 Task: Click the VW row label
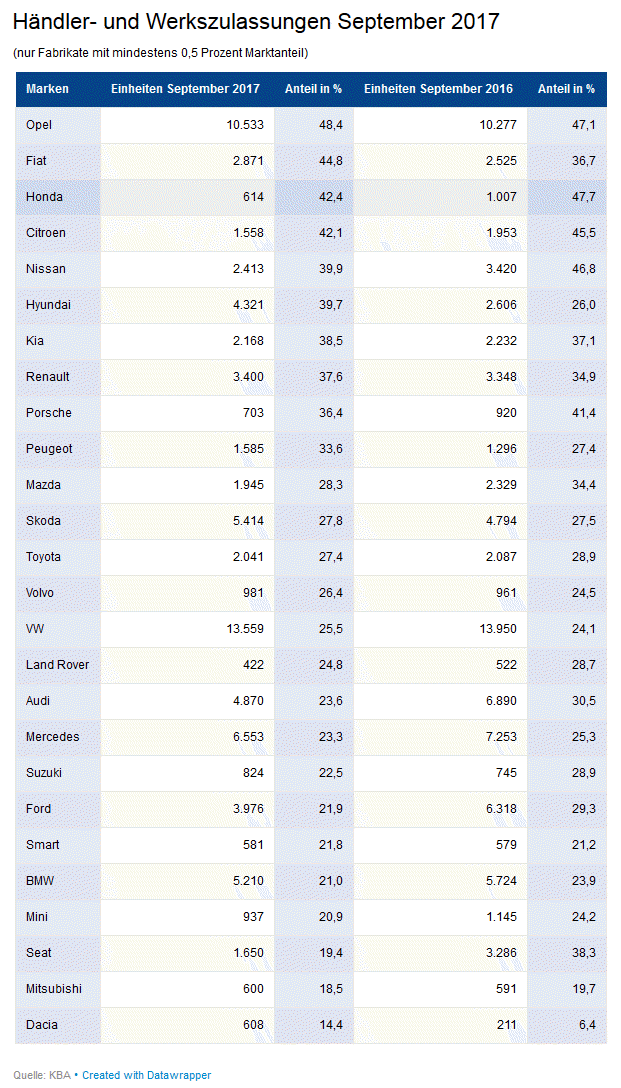click(x=36, y=629)
